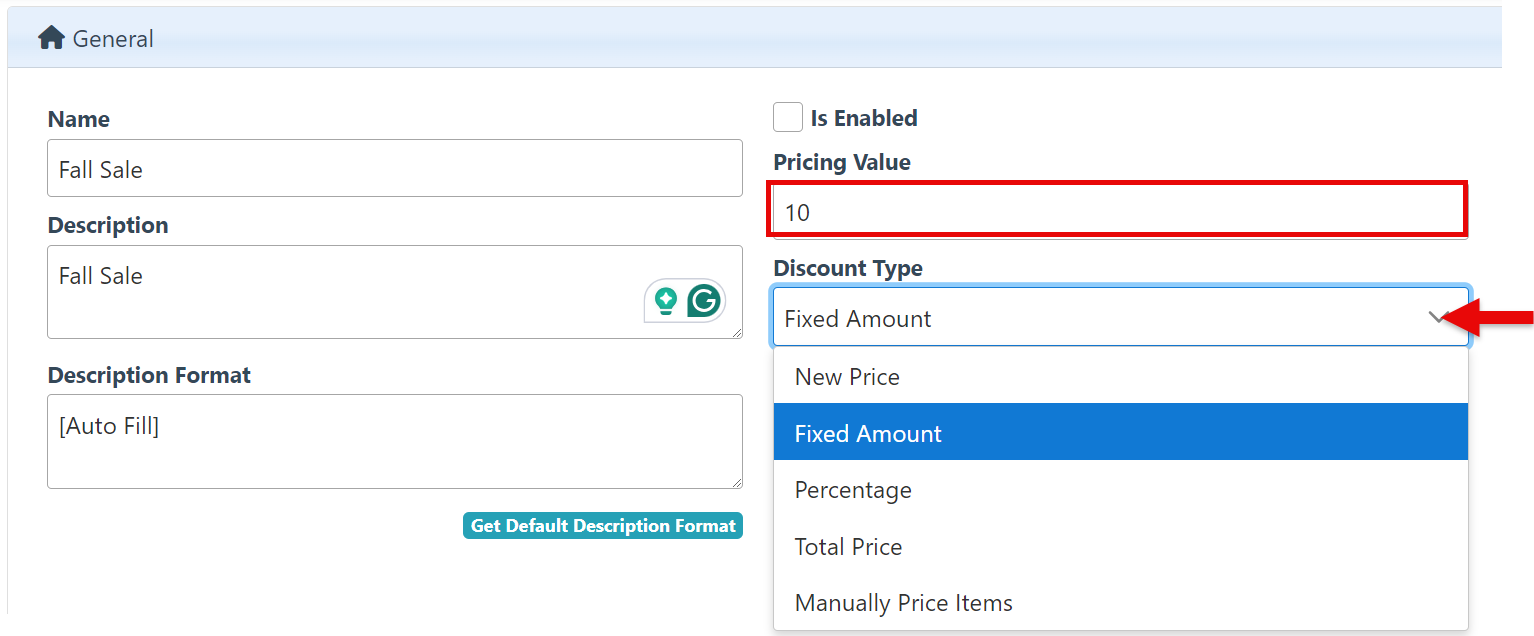Select Total Price in the dropdown list

coord(848,547)
